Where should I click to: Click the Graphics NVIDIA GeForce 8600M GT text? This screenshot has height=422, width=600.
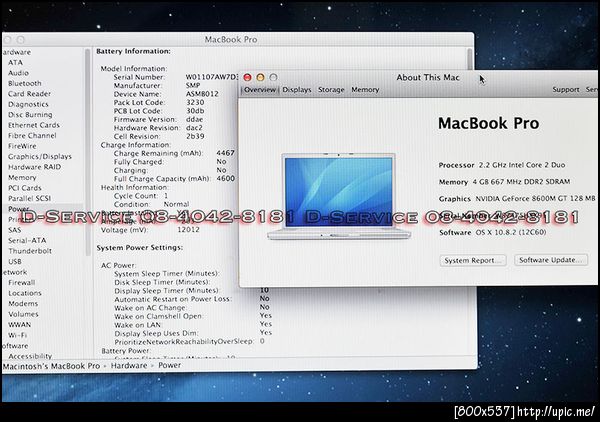click(517, 199)
